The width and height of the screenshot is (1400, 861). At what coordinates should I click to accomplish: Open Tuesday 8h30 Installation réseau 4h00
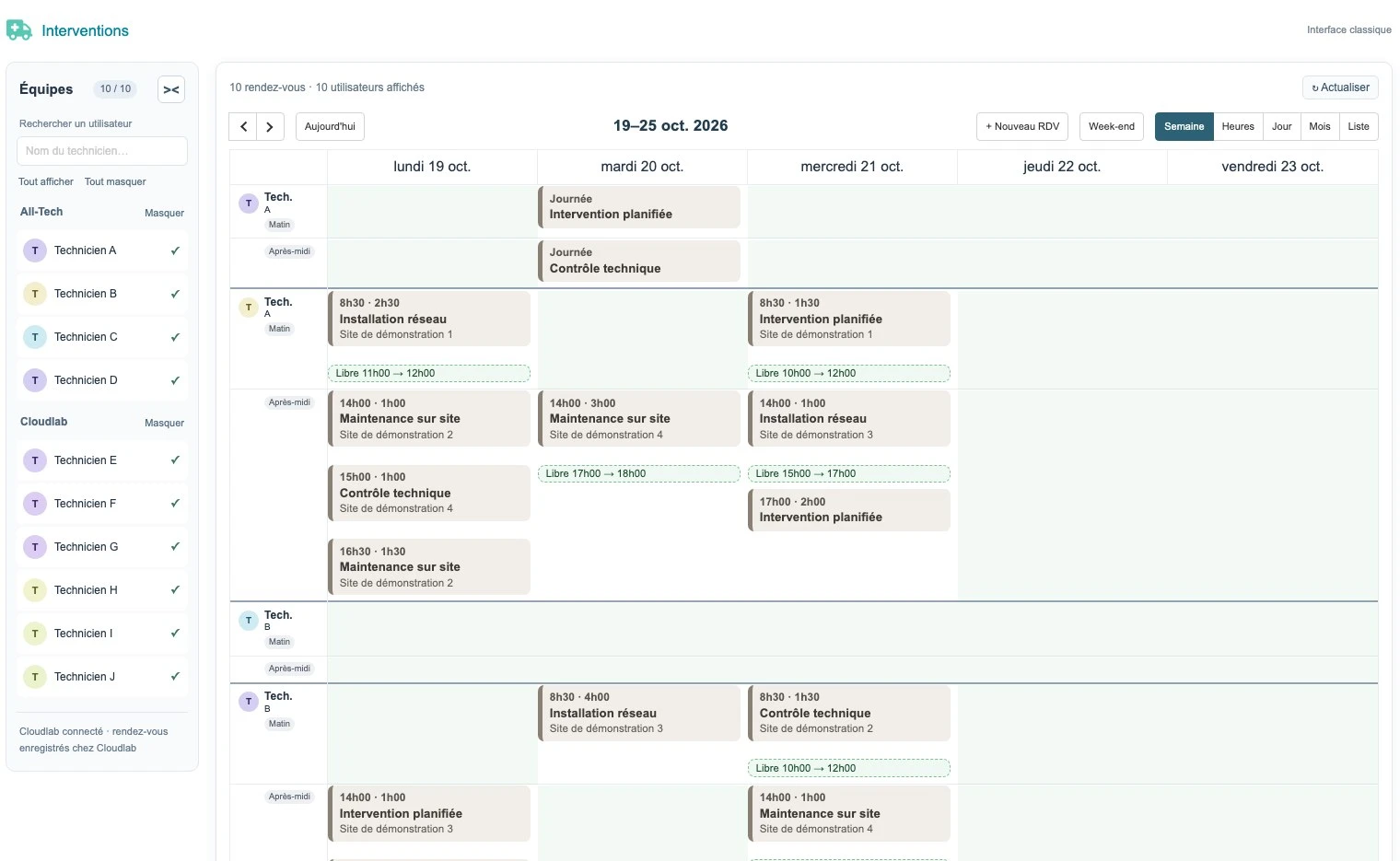639,713
